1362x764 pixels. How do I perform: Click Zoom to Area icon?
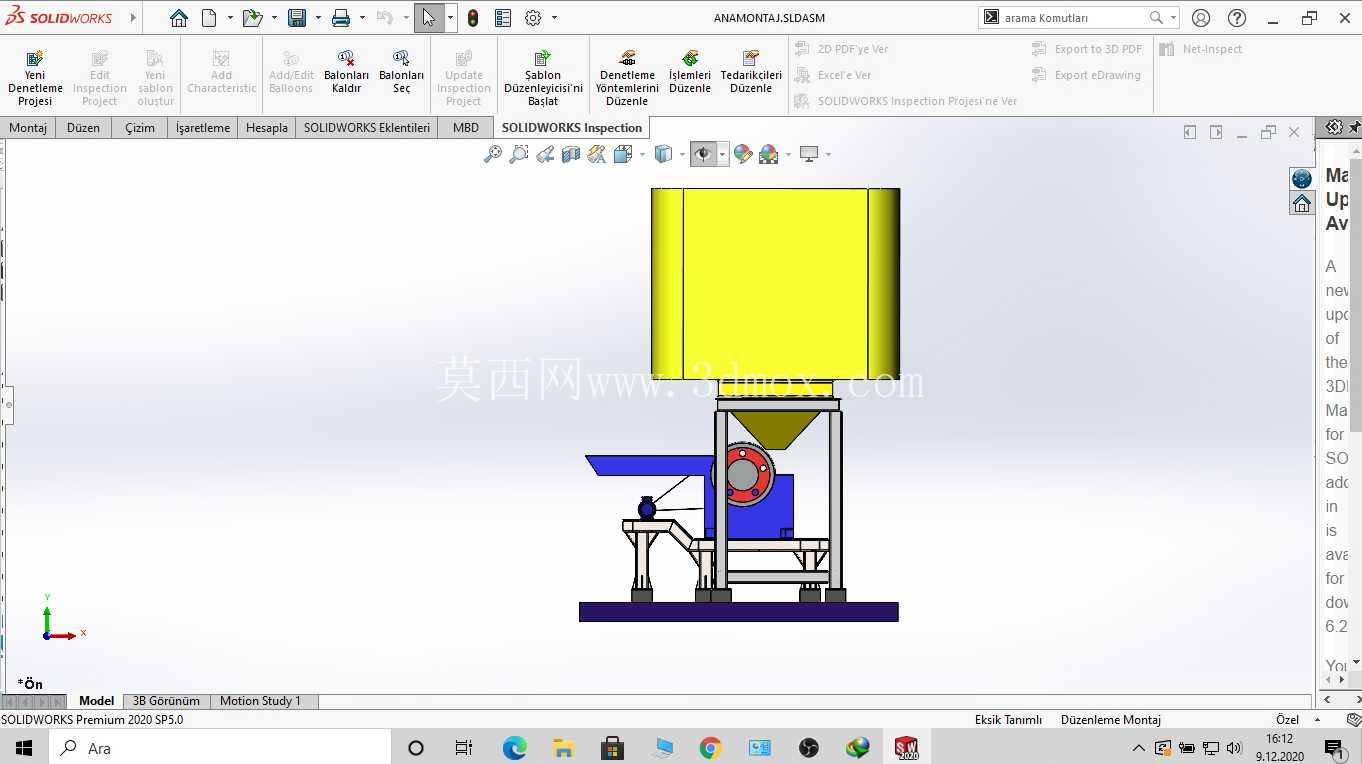point(519,154)
